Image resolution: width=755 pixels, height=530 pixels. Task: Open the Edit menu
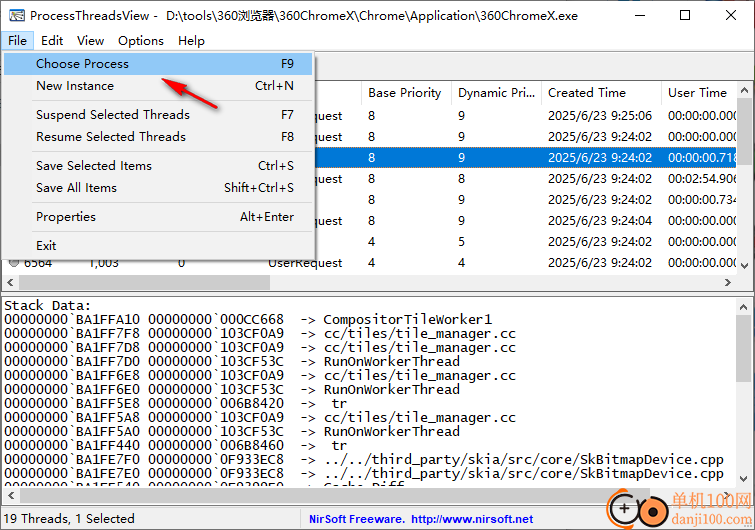coord(52,40)
